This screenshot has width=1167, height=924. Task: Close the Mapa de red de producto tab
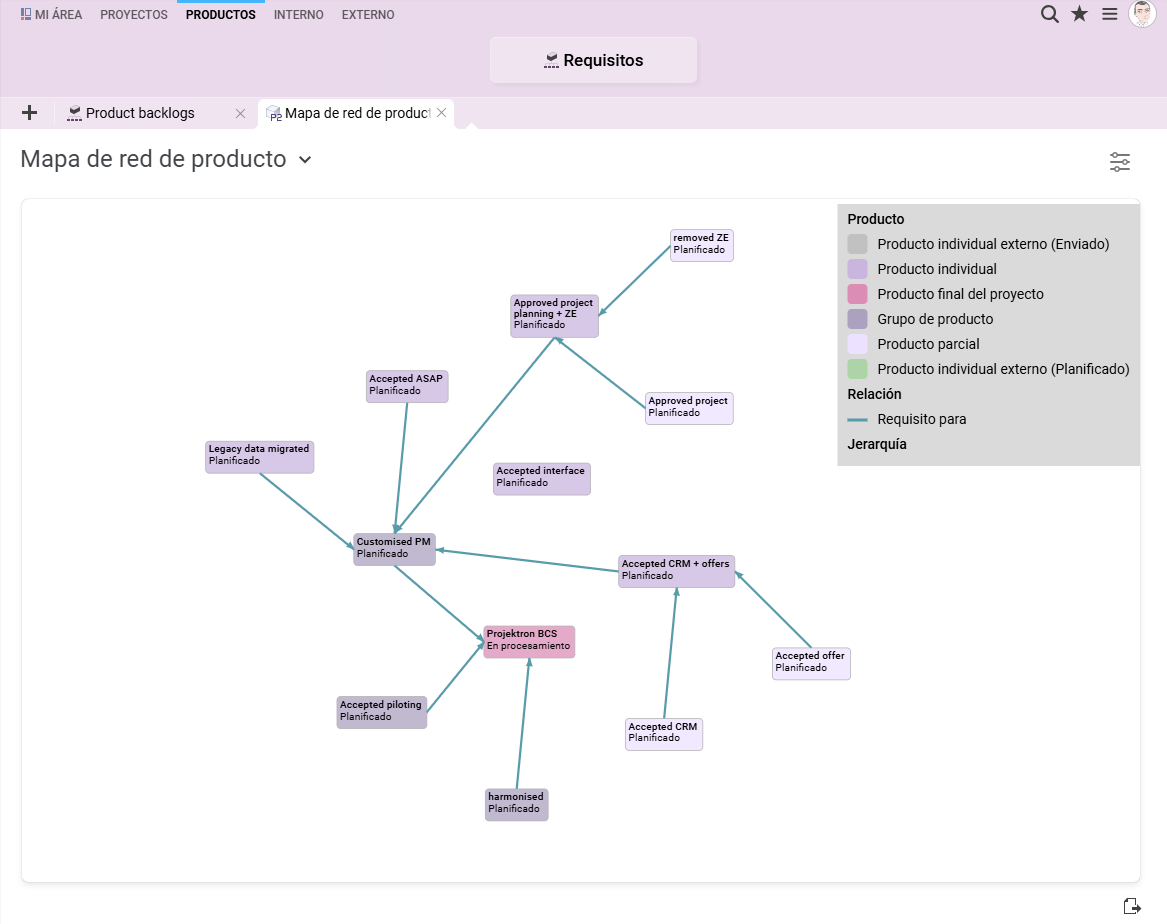[441, 113]
